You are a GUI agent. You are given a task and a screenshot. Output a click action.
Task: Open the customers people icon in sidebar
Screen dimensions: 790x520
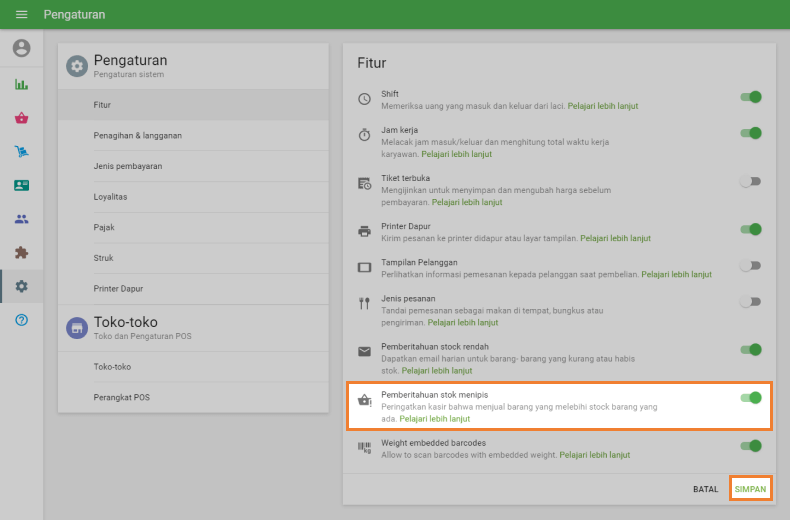[21, 219]
